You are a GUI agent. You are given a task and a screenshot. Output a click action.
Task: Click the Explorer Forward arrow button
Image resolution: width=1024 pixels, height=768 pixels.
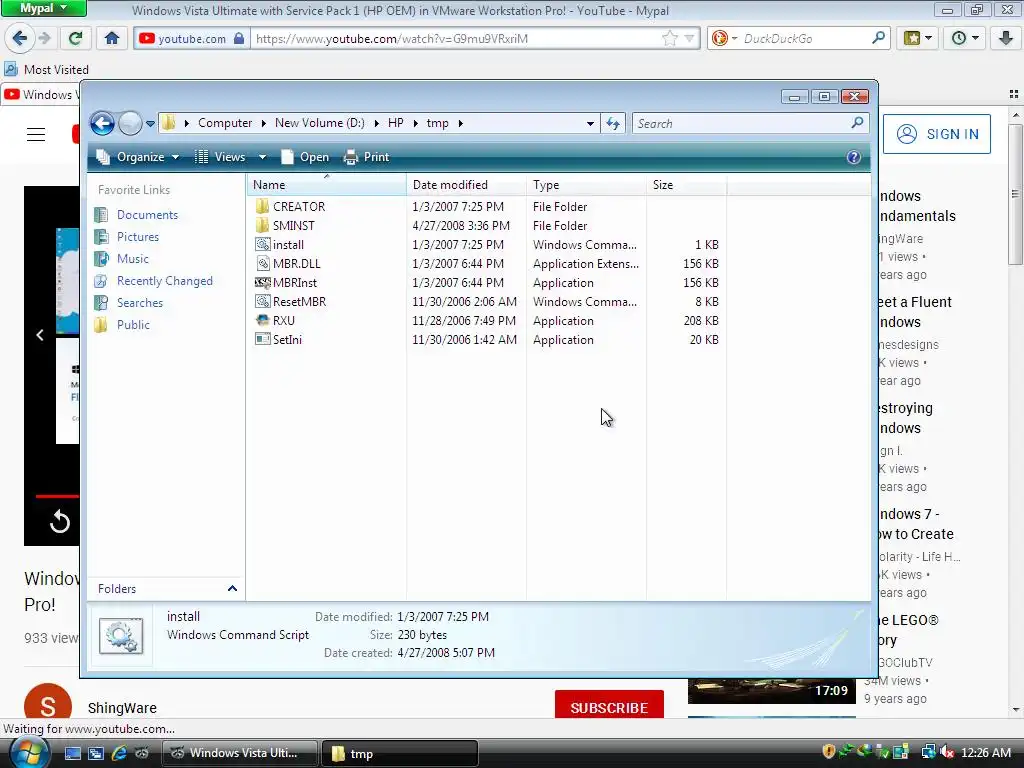pyautogui.click(x=130, y=123)
